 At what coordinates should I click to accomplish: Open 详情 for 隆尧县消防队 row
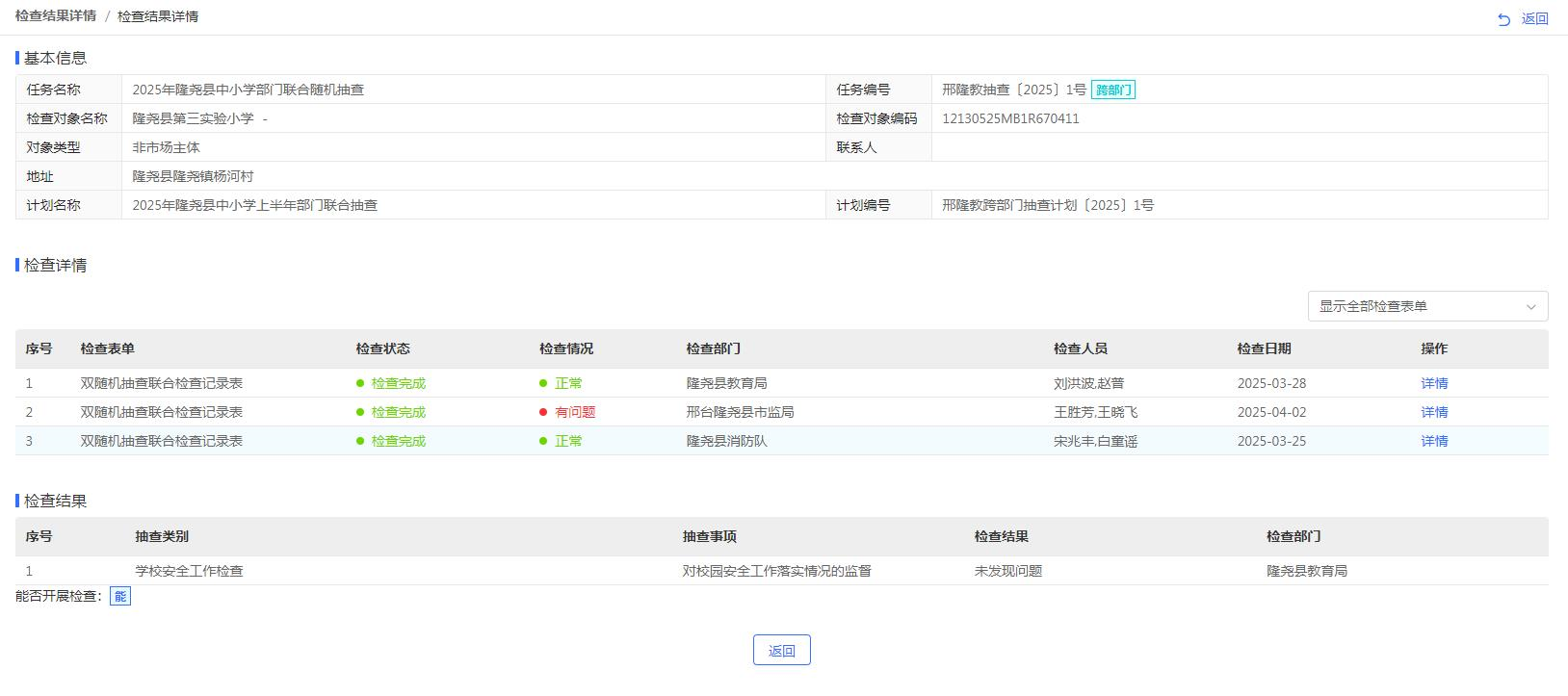pyautogui.click(x=1434, y=441)
